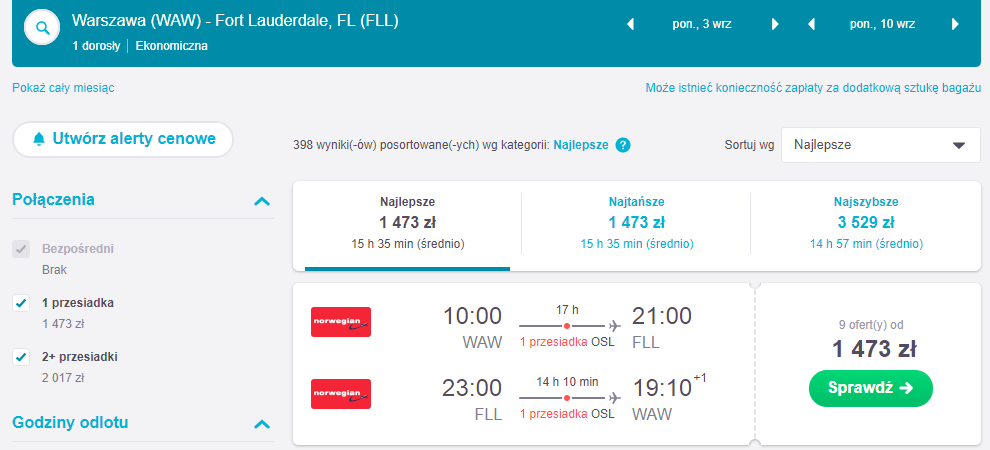Screen dimensions: 990x450
Task: Click the outbound Norwegian airline logo
Action: click(x=341, y=322)
